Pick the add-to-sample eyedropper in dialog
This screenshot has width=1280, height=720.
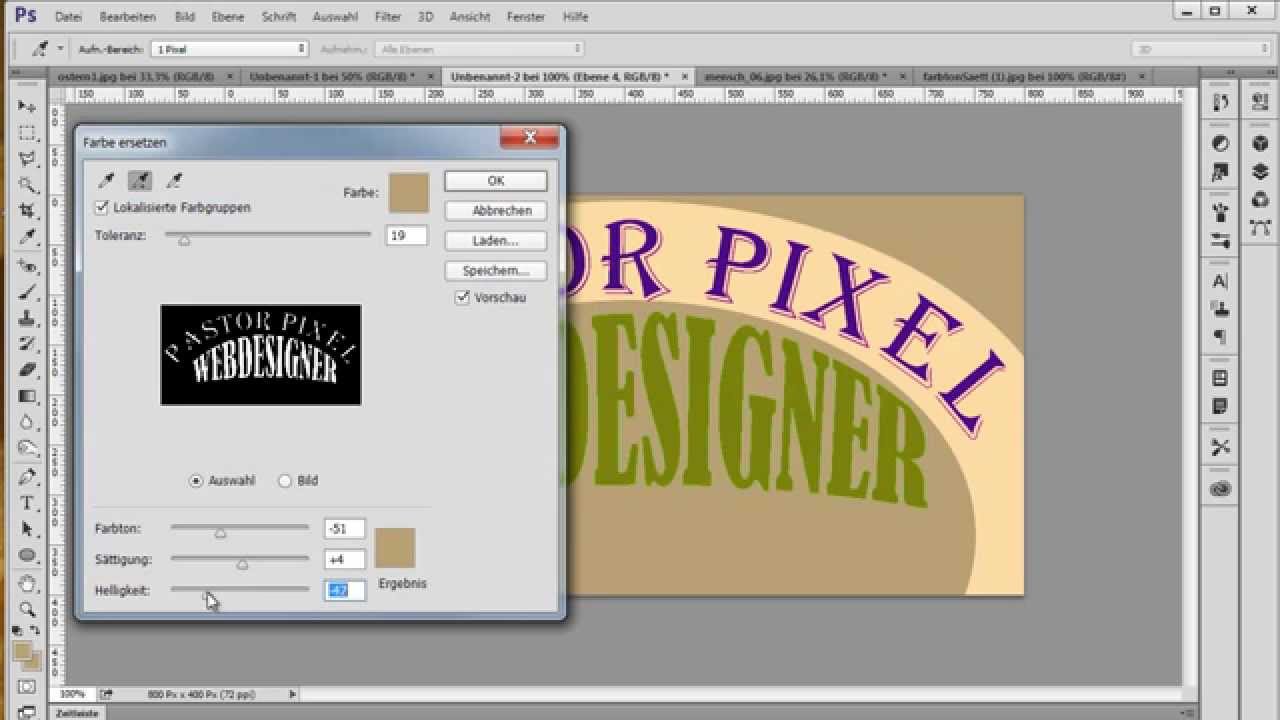[140, 180]
